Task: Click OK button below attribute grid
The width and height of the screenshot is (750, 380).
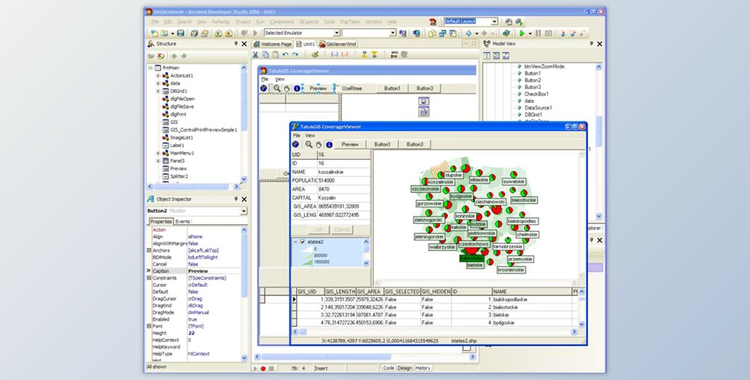Action: 319,230
